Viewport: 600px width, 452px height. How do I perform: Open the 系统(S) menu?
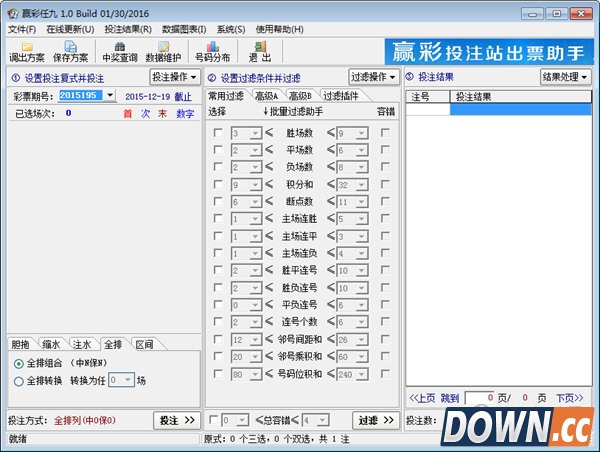[x=231, y=29]
